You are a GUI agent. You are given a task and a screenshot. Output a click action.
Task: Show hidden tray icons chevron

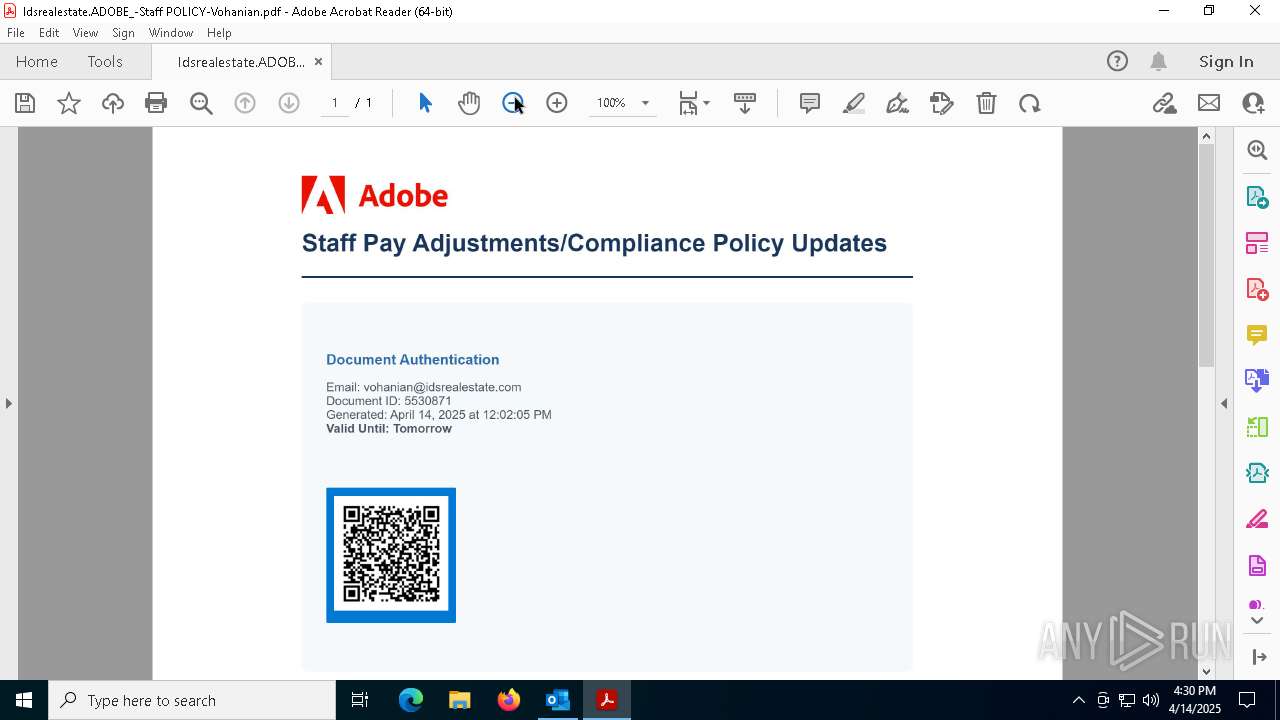coord(1078,700)
